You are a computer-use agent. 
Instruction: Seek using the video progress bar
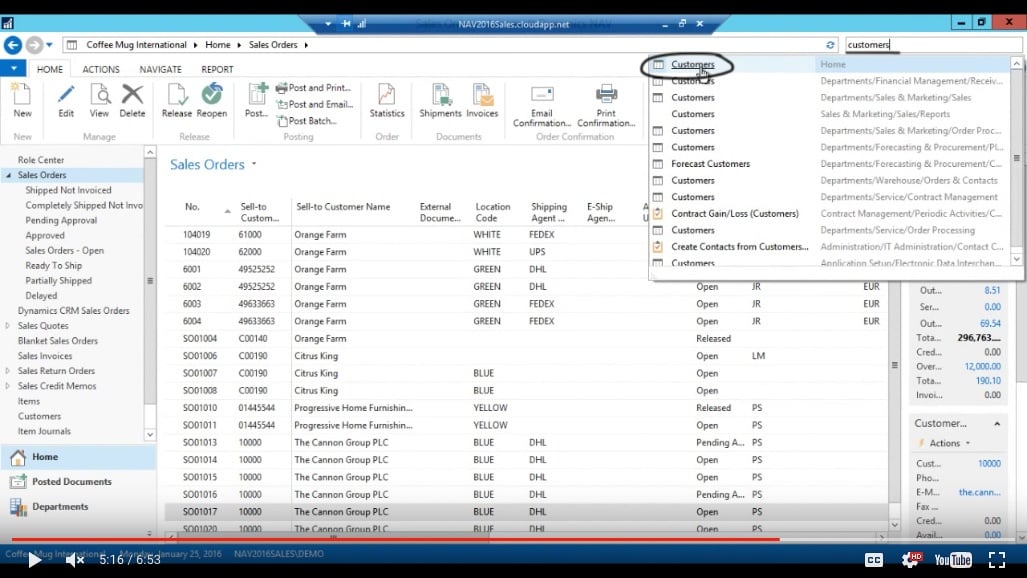514,540
